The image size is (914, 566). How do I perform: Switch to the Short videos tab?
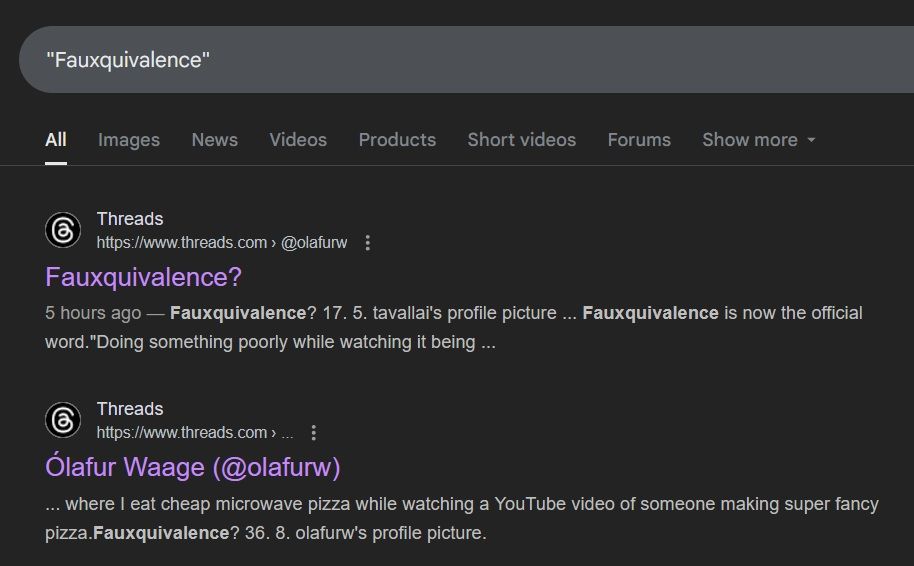coord(522,140)
